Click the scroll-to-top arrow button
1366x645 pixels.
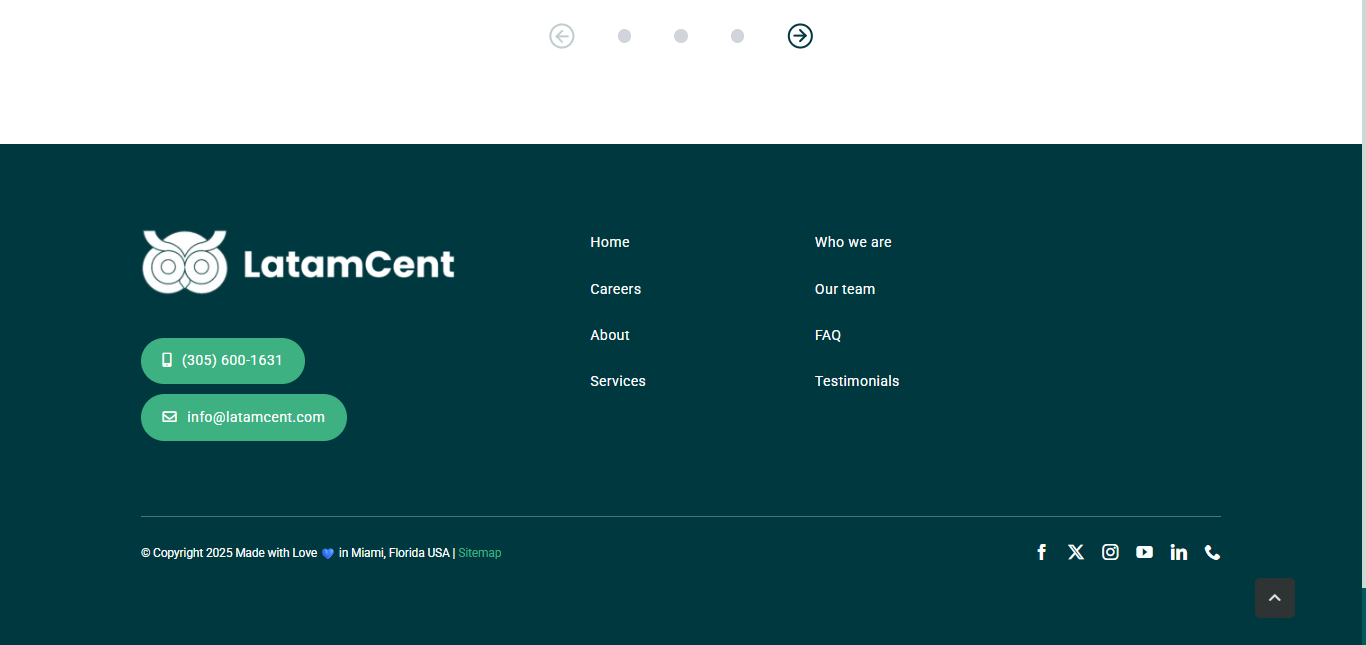(1274, 598)
